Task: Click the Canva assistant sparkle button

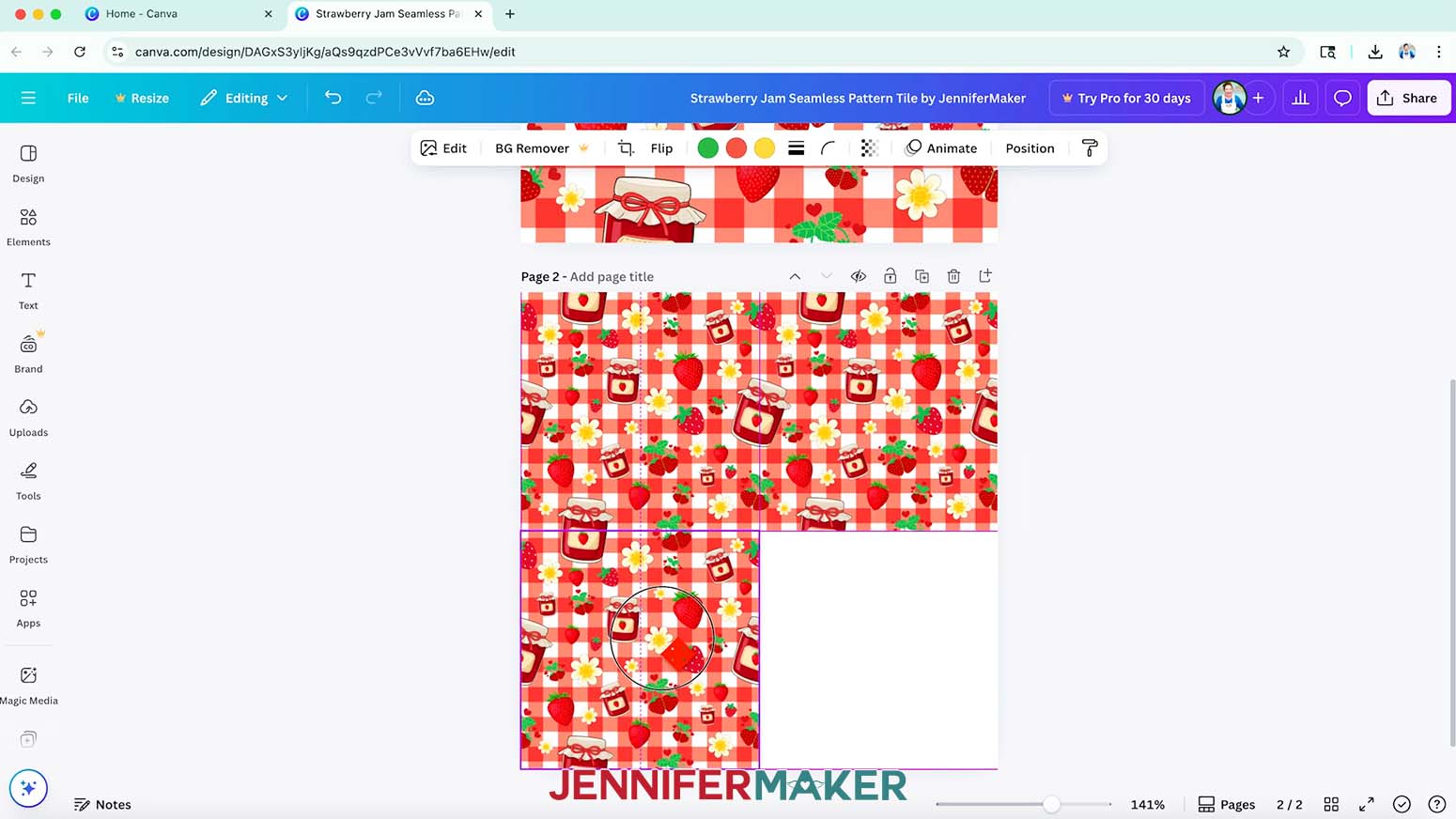Action: (28, 788)
